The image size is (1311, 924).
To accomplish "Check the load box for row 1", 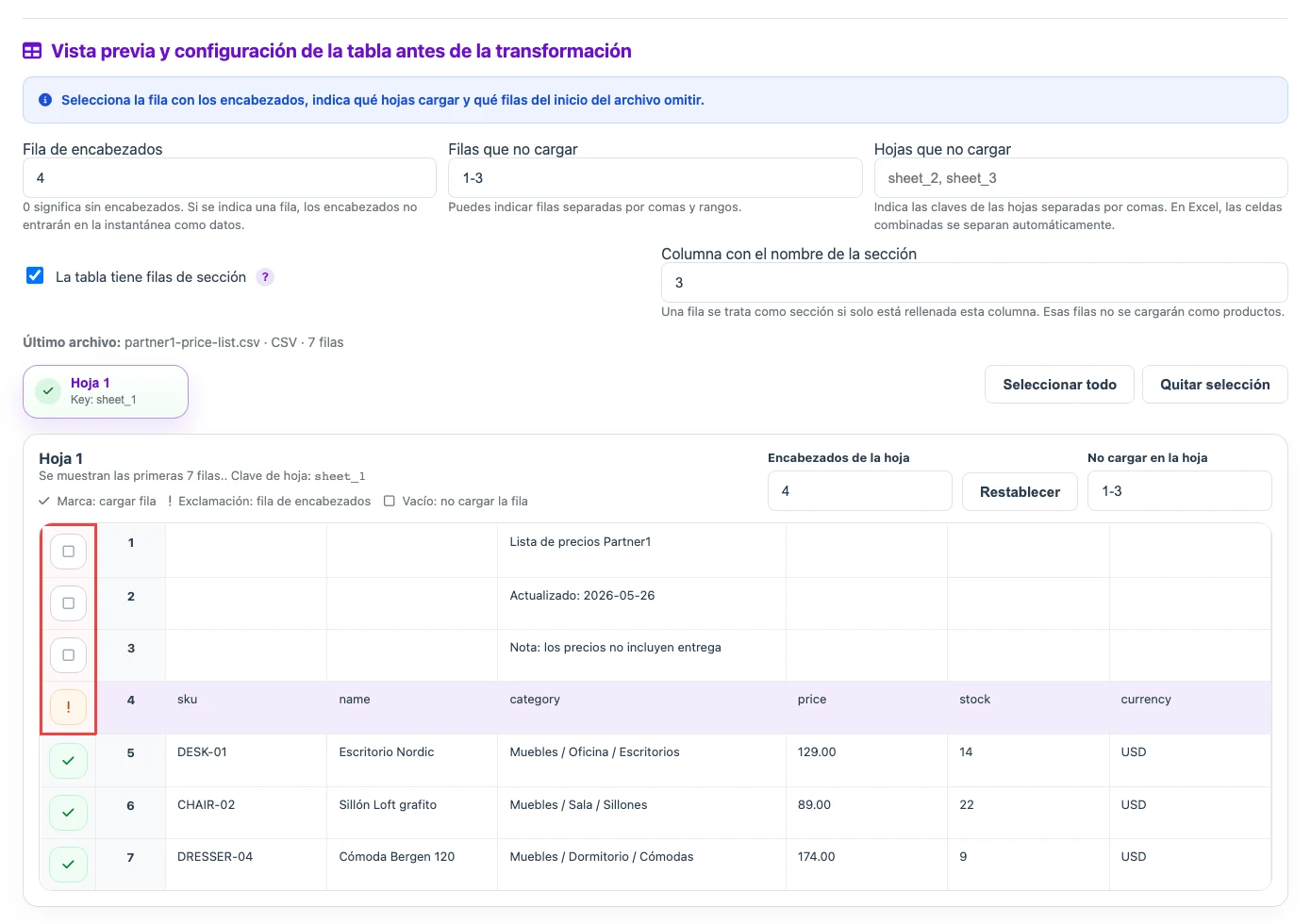I will (x=68, y=552).
